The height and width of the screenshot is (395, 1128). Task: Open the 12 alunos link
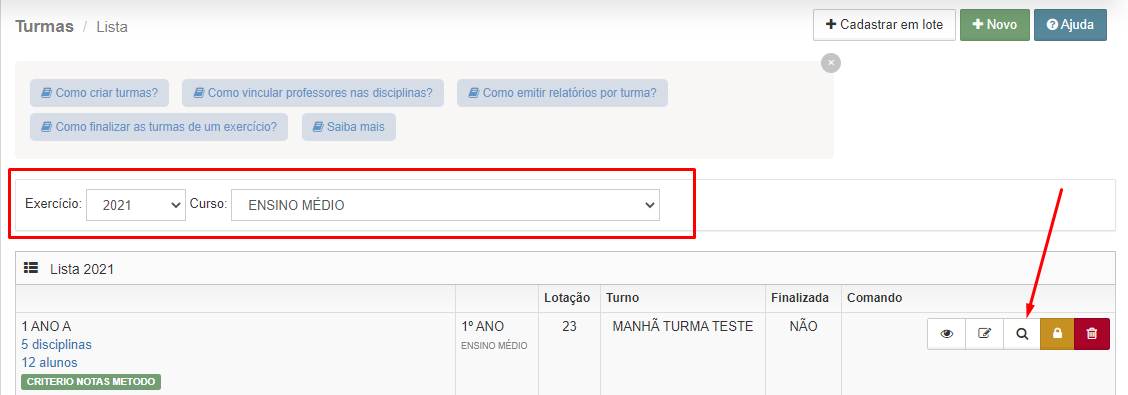coord(50,363)
